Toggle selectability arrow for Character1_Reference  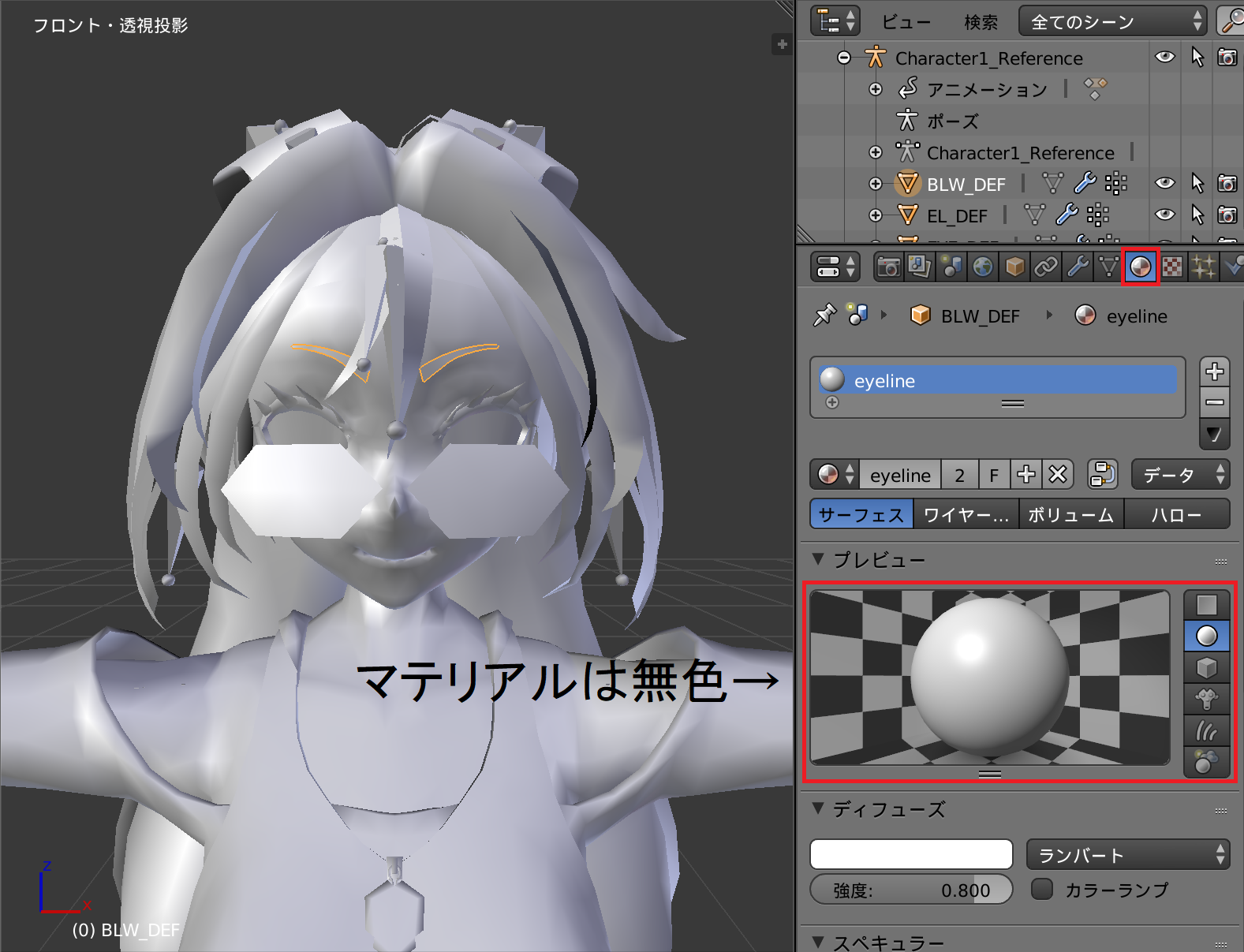pos(1197,58)
